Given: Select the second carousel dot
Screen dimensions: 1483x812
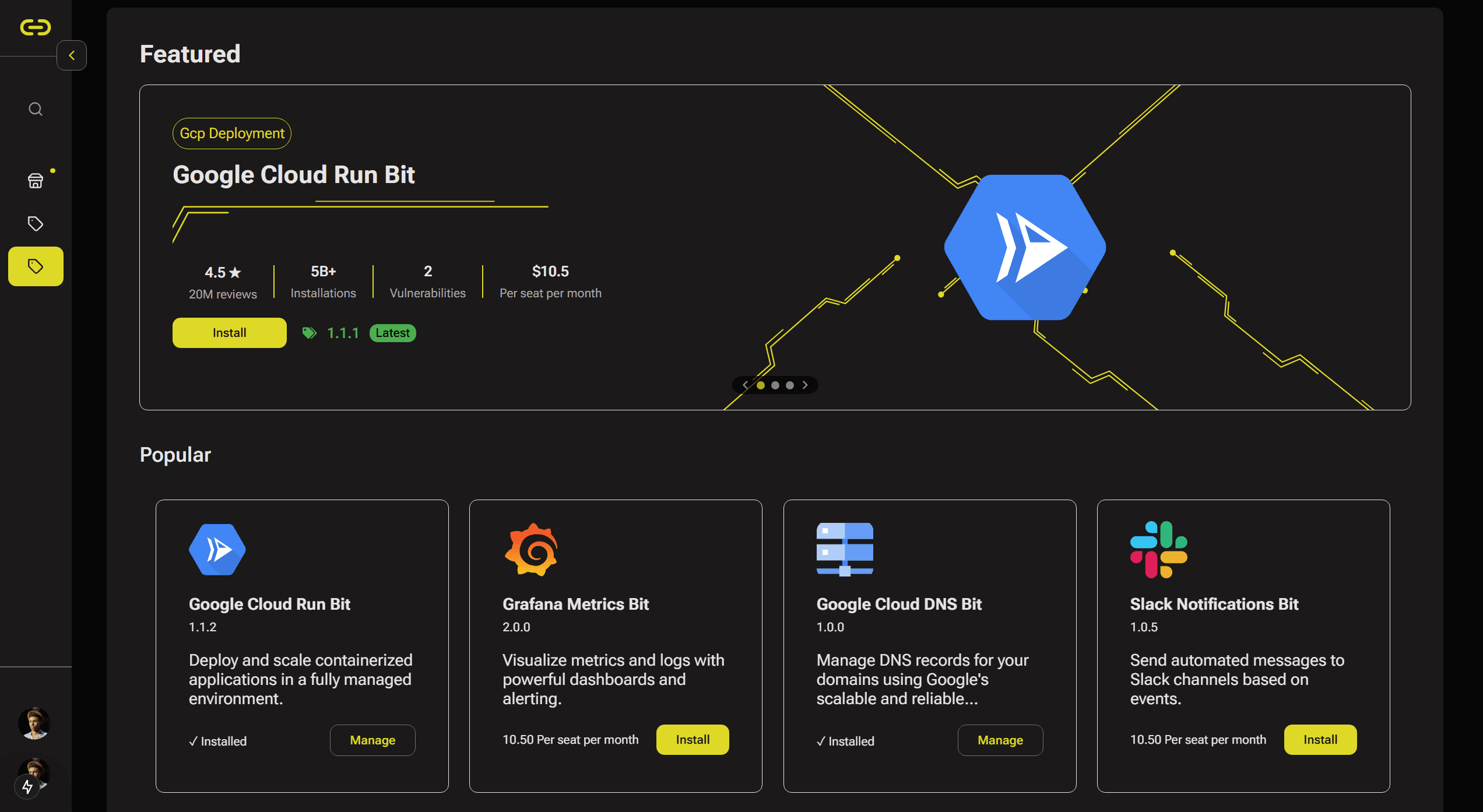Looking at the screenshot, I should point(775,385).
